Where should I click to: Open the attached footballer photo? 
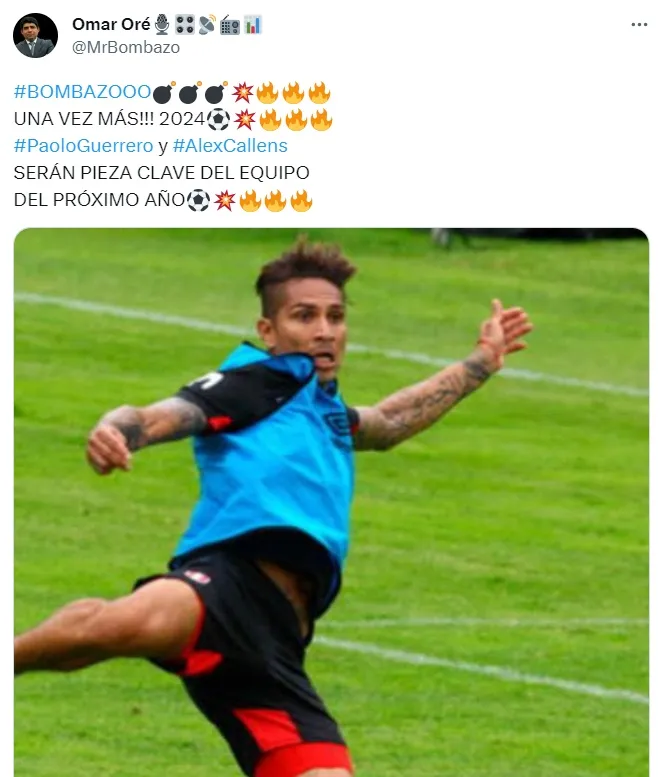(331, 502)
